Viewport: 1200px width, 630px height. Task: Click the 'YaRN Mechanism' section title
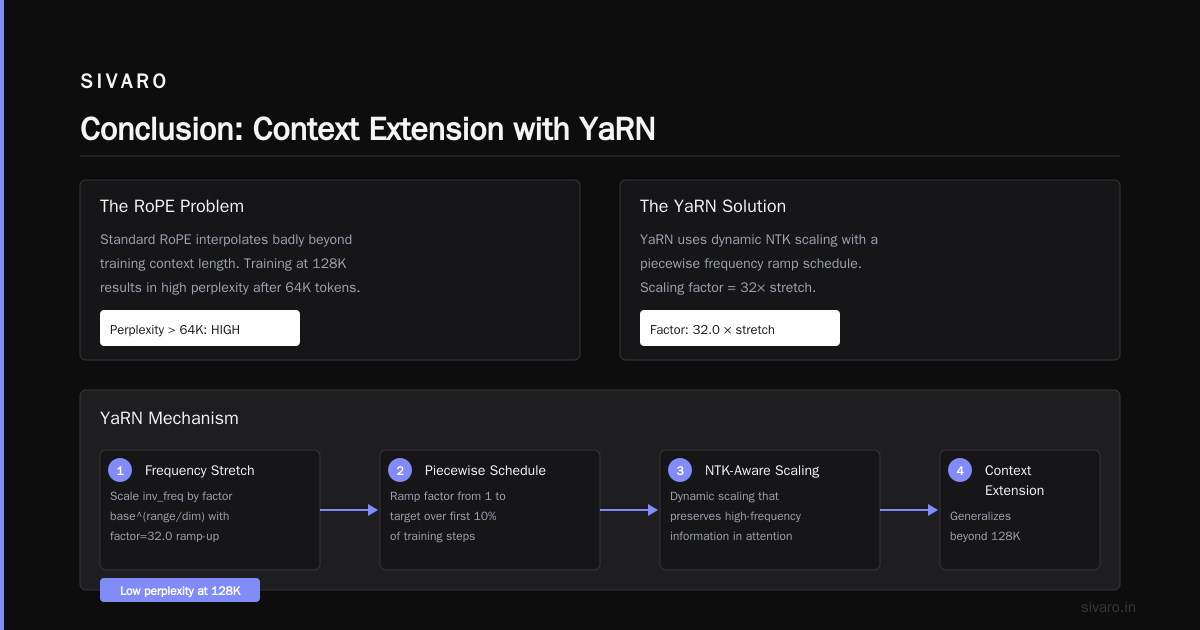tap(169, 418)
